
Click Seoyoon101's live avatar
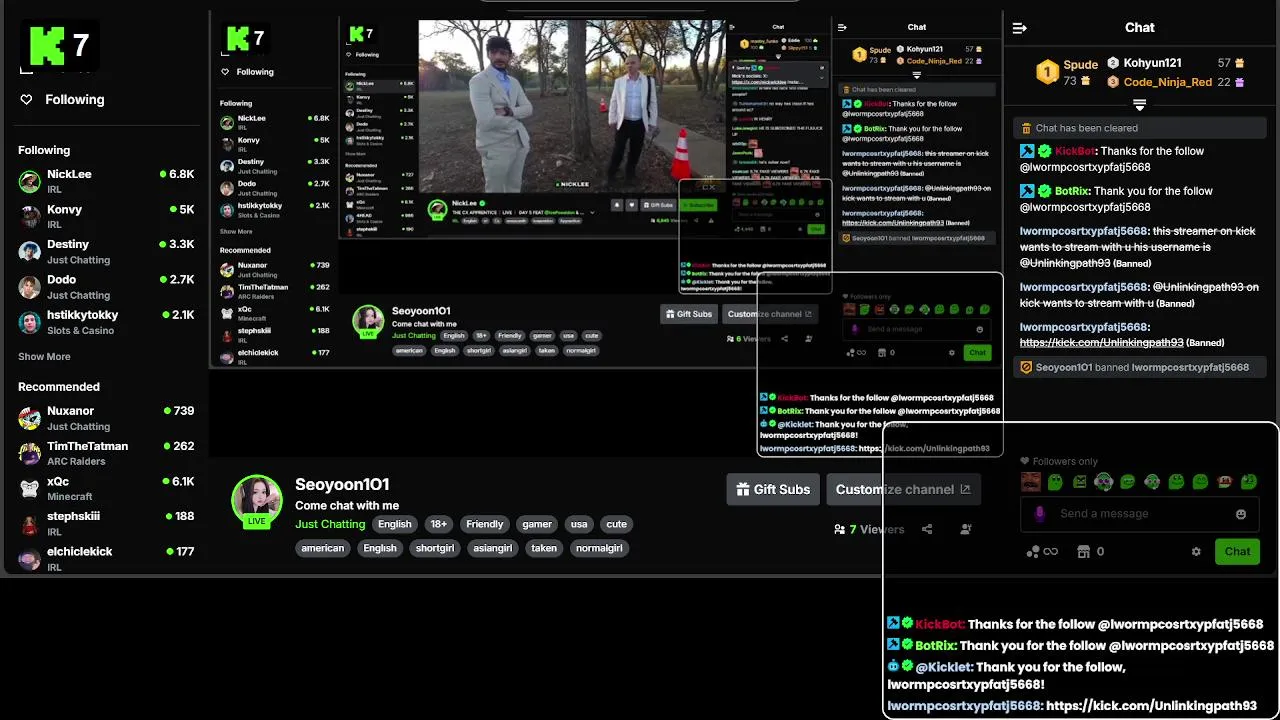tap(257, 500)
